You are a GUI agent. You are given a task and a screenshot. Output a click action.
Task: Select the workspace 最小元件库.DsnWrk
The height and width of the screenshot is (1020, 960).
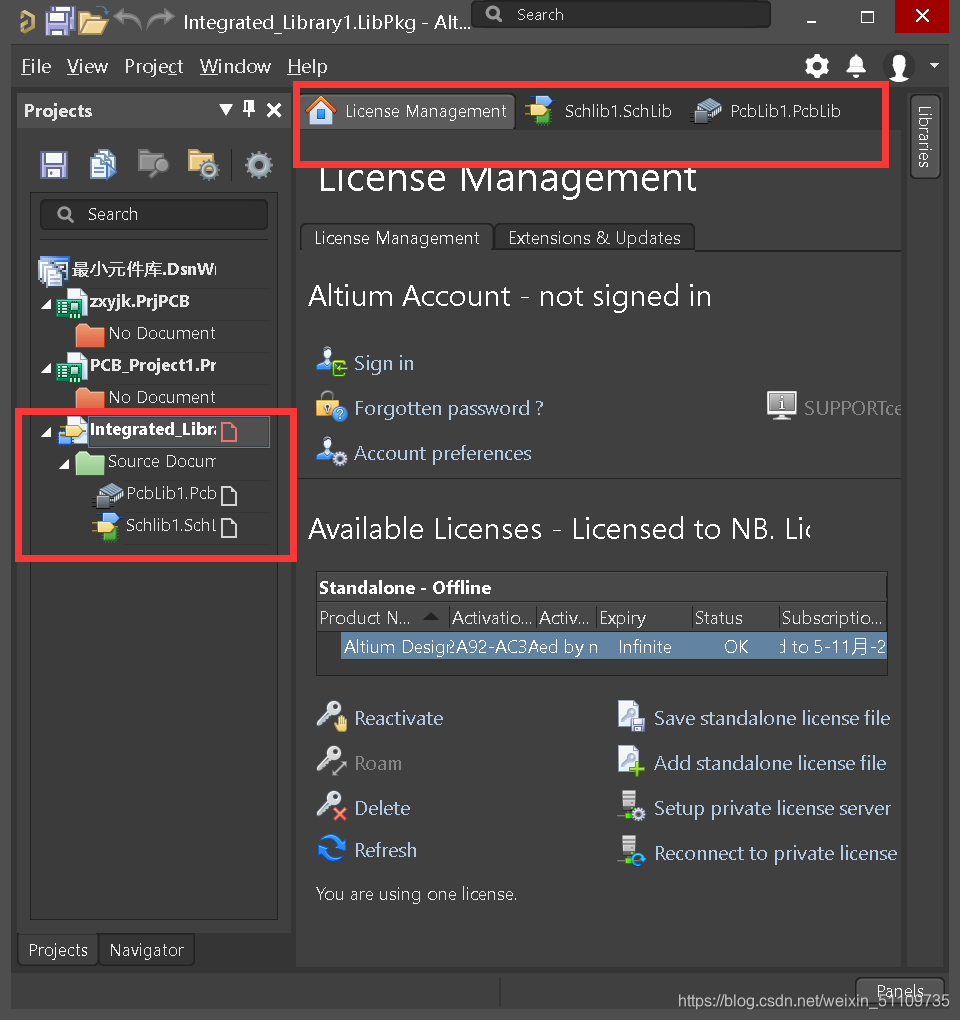coord(129,269)
